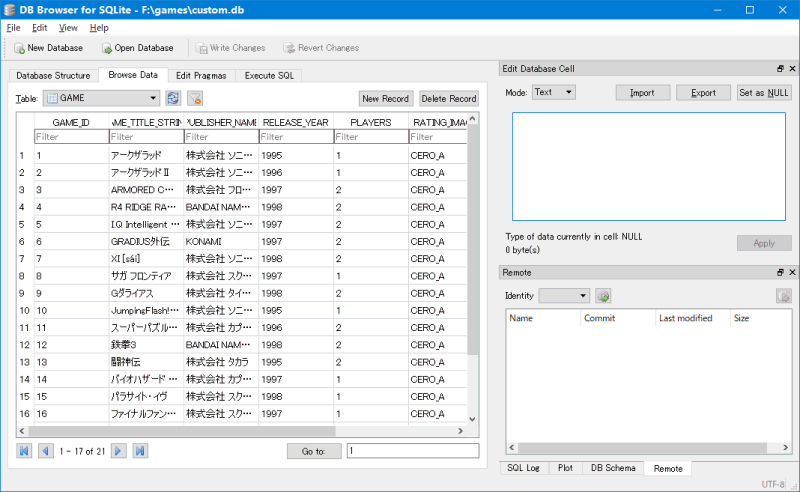
Task: Select the 鉄拳3 title cell
Action: coord(146,345)
